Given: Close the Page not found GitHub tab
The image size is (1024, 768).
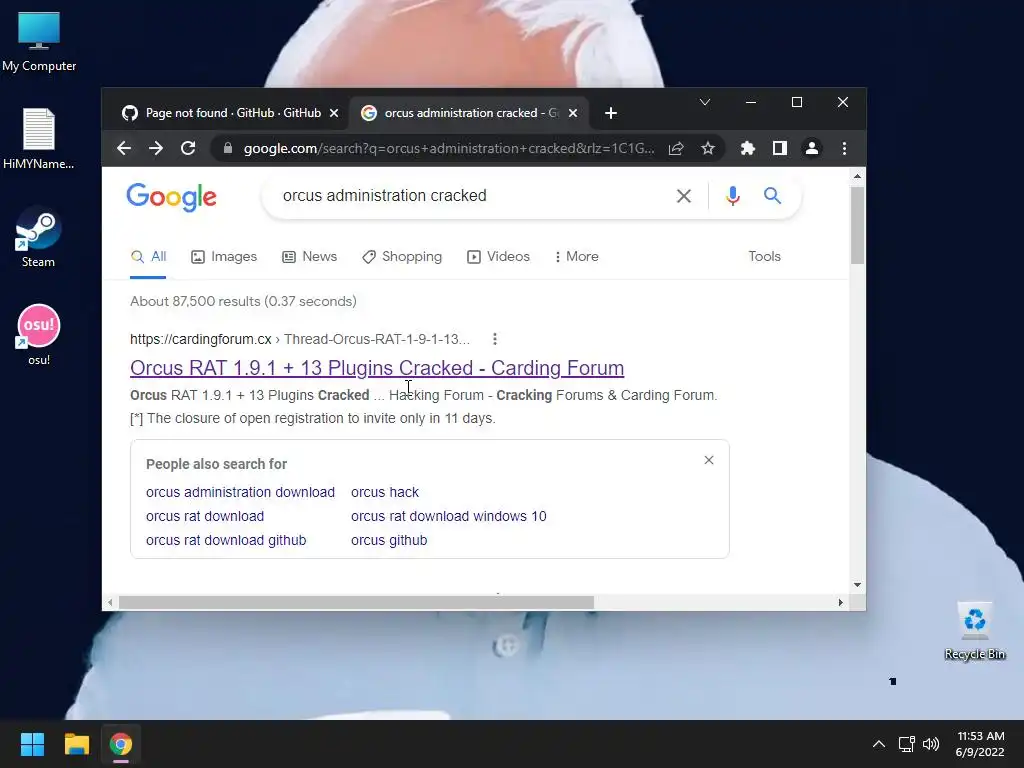Looking at the screenshot, I should (x=334, y=113).
